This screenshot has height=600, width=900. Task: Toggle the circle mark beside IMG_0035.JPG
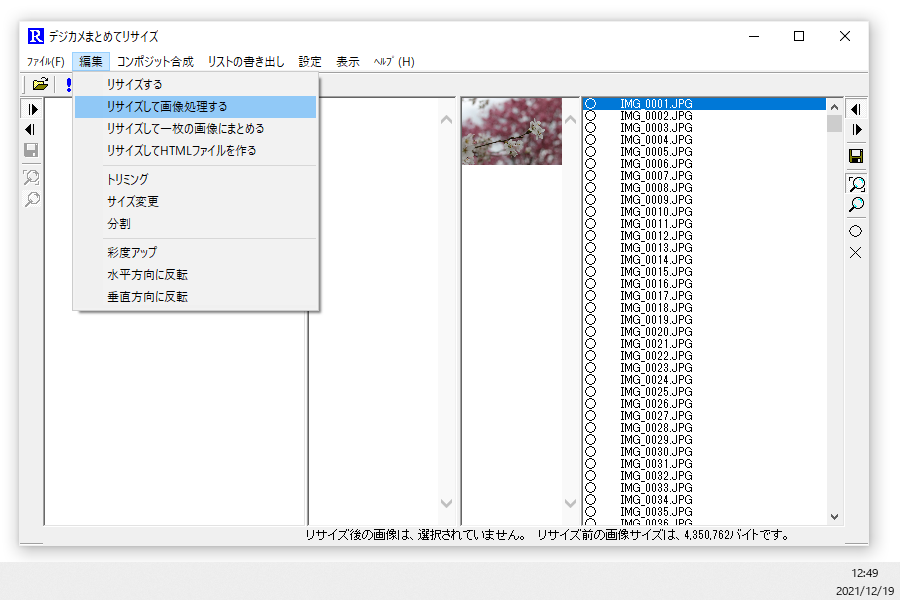click(x=591, y=512)
